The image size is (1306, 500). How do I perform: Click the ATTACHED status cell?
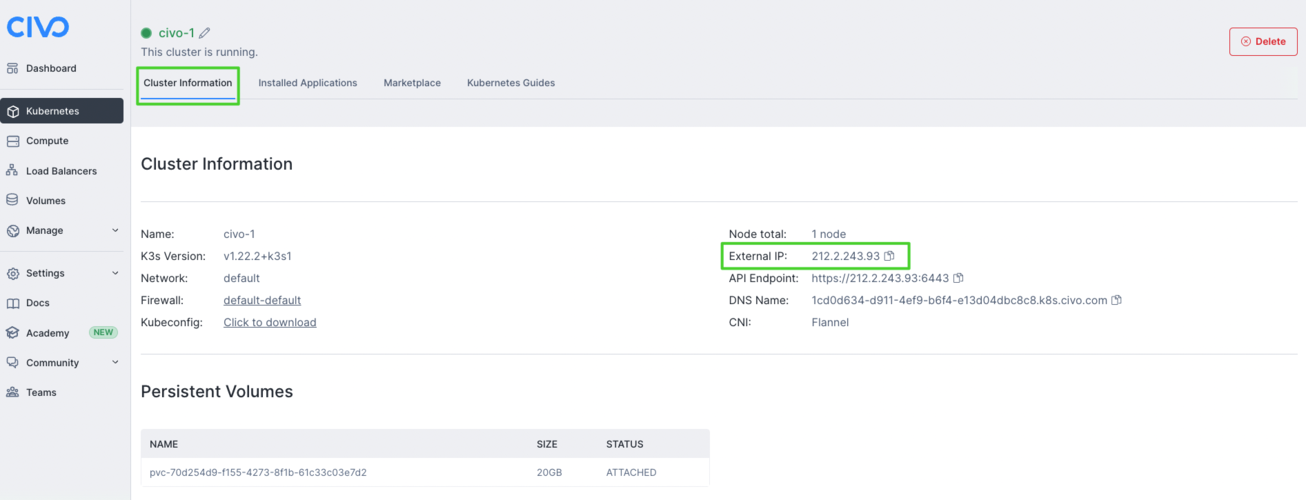631,472
